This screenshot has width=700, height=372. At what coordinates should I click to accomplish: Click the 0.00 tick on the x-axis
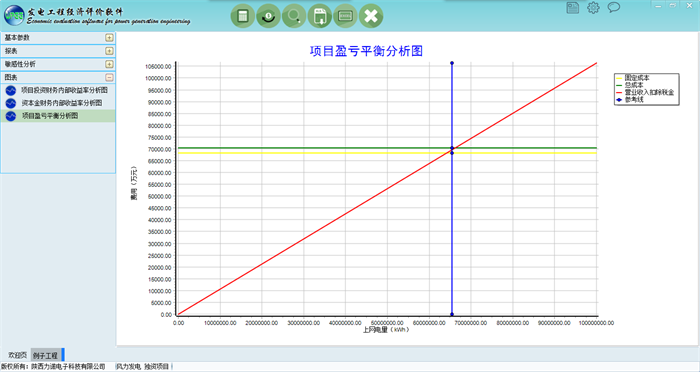(x=178, y=323)
